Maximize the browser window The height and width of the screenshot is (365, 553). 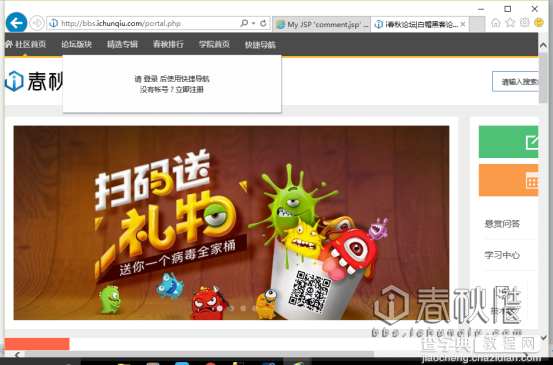[x=508, y=9]
